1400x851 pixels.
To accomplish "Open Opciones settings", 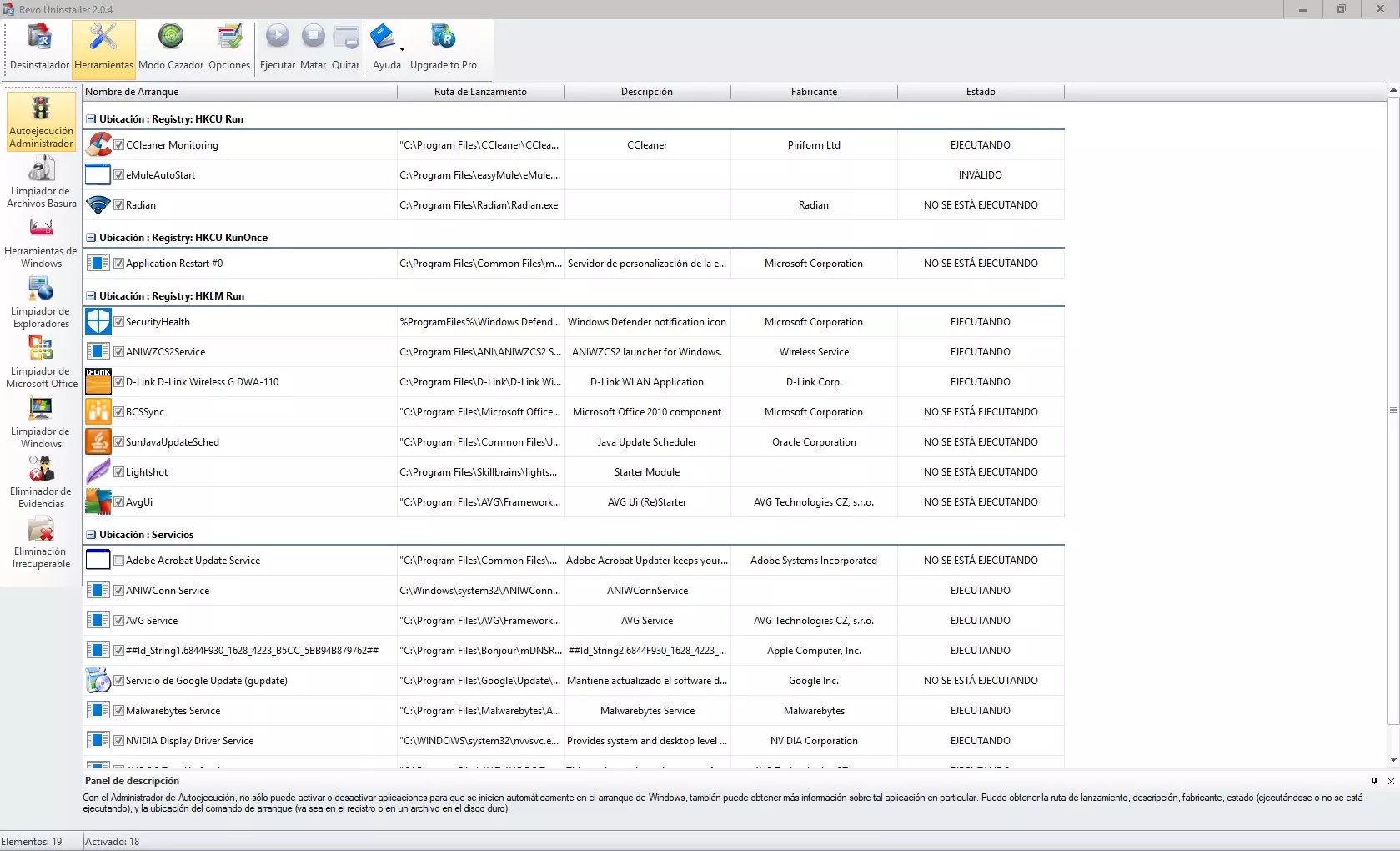I will 229,47.
